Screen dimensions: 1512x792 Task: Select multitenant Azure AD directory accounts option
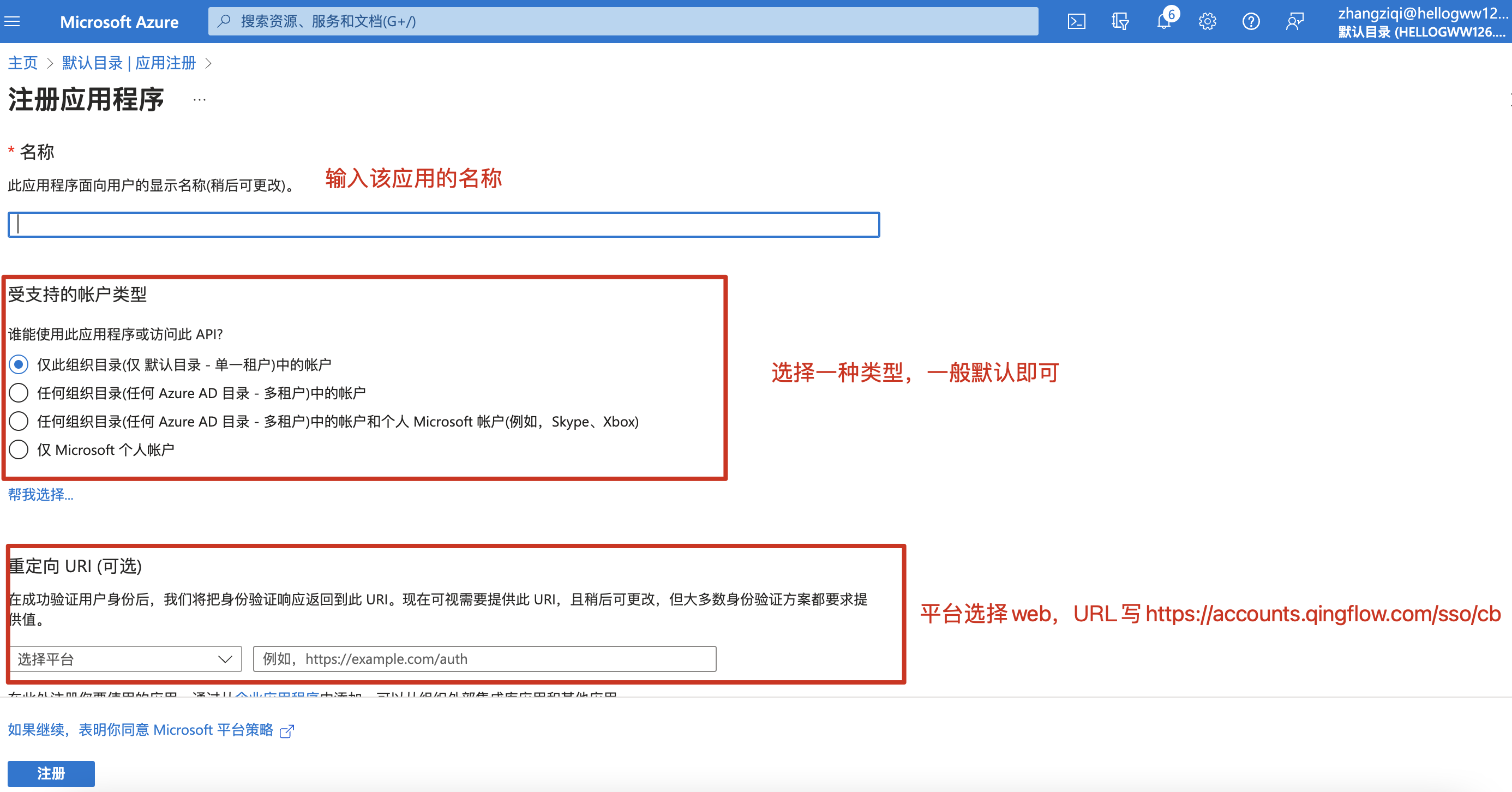(x=19, y=393)
